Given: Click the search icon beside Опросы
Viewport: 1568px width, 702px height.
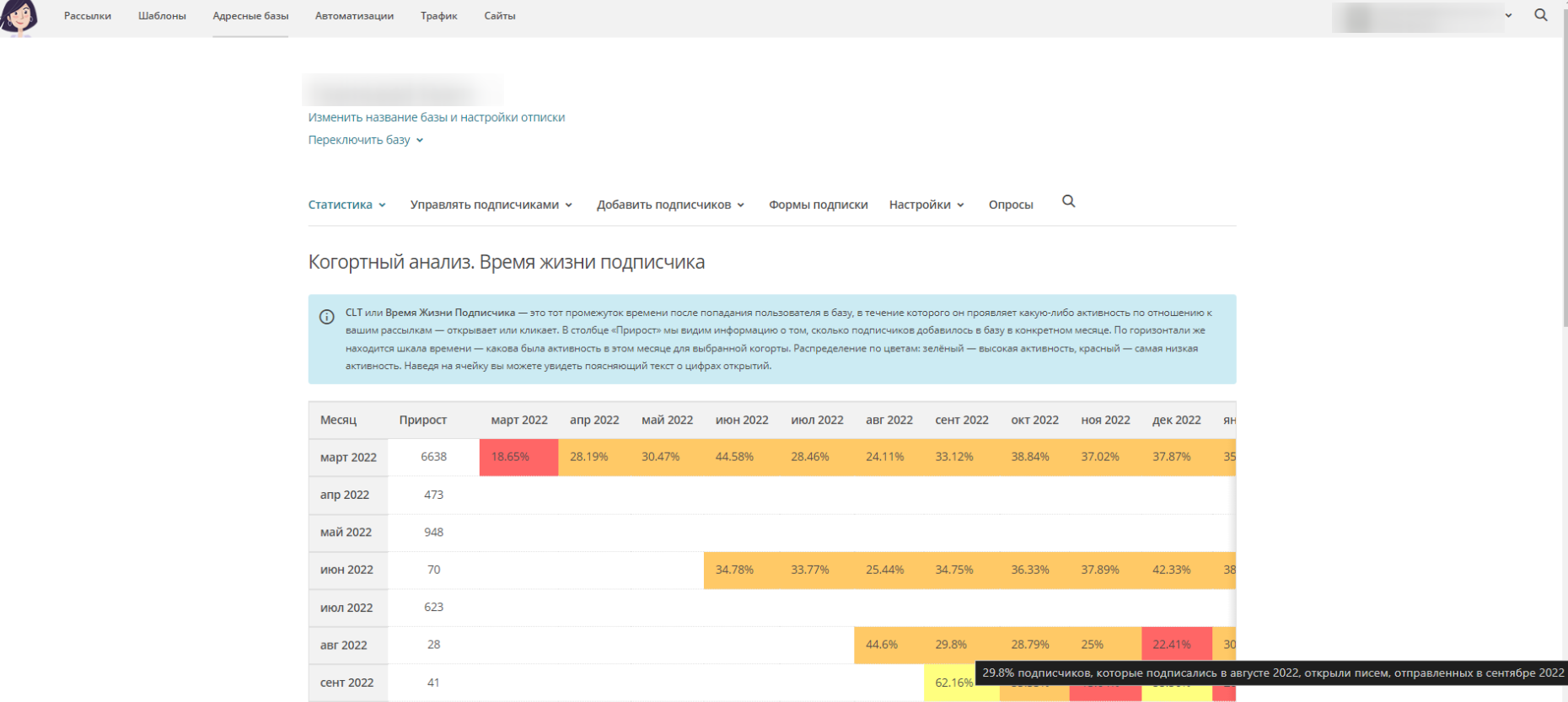Looking at the screenshot, I should click(1068, 201).
